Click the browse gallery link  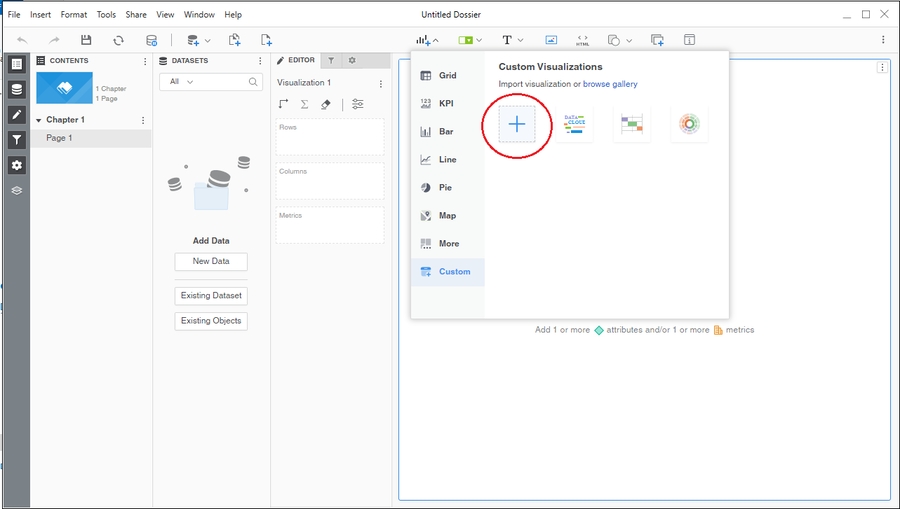(610, 84)
